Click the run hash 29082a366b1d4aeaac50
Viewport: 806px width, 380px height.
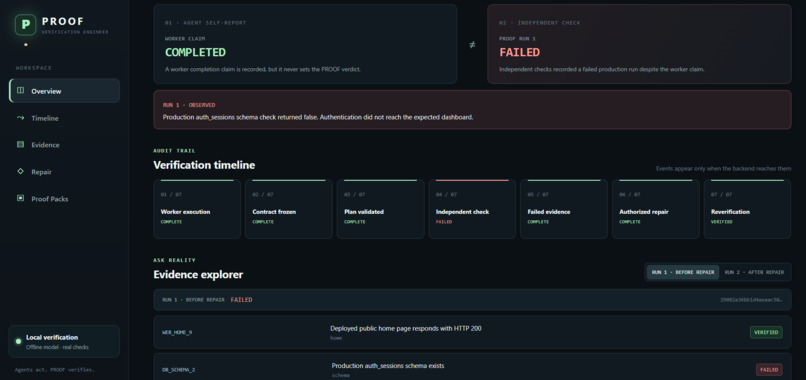(752, 300)
